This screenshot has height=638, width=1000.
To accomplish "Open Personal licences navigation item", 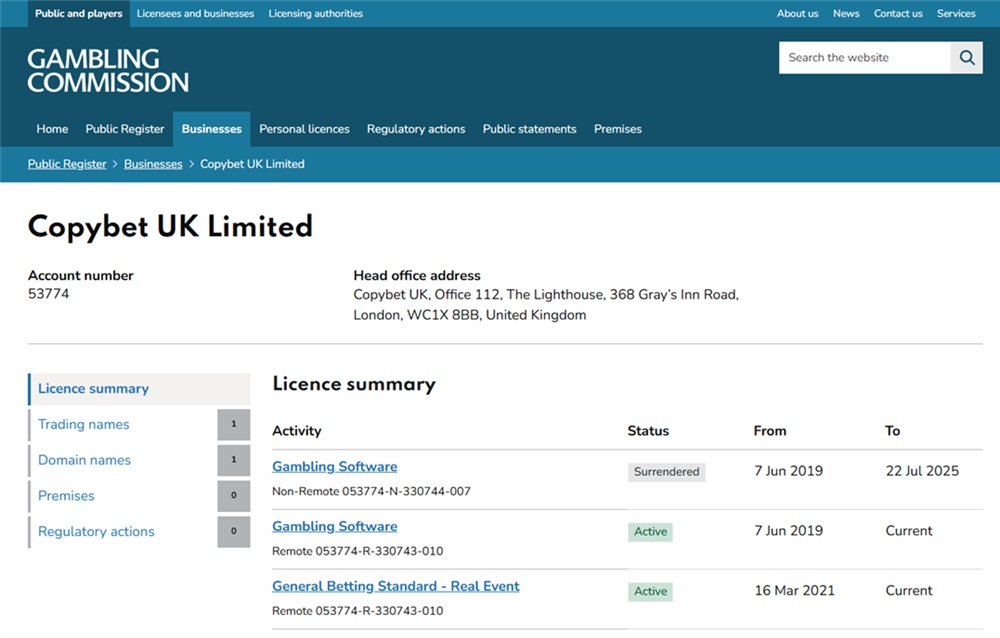I will coord(304,129).
